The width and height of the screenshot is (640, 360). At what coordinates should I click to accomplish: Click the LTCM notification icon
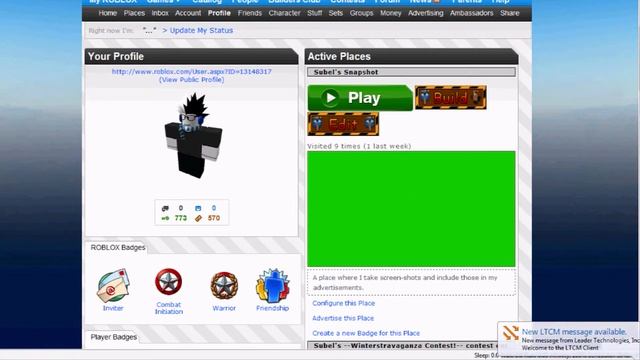tap(510, 333)
